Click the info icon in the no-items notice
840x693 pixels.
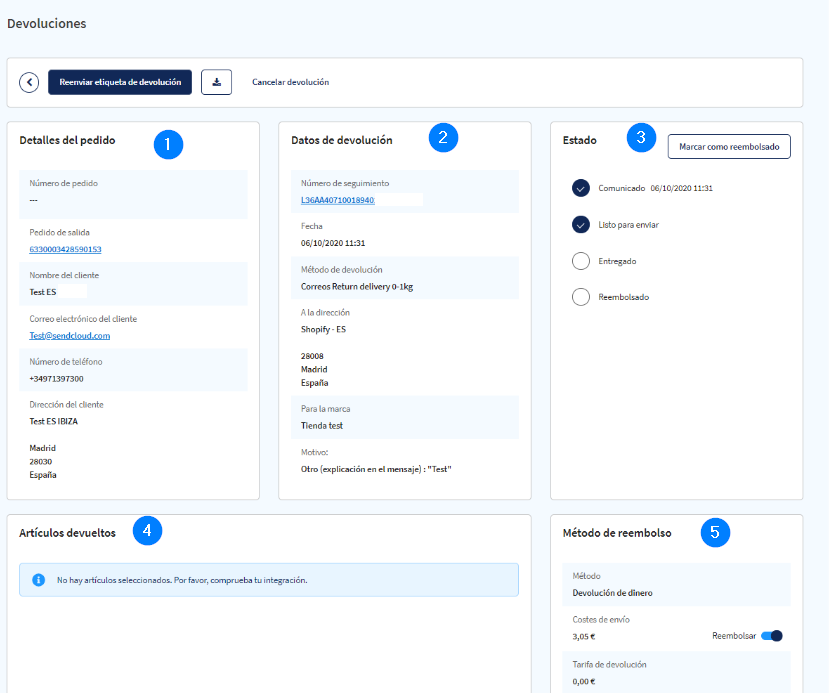[39, 579]
